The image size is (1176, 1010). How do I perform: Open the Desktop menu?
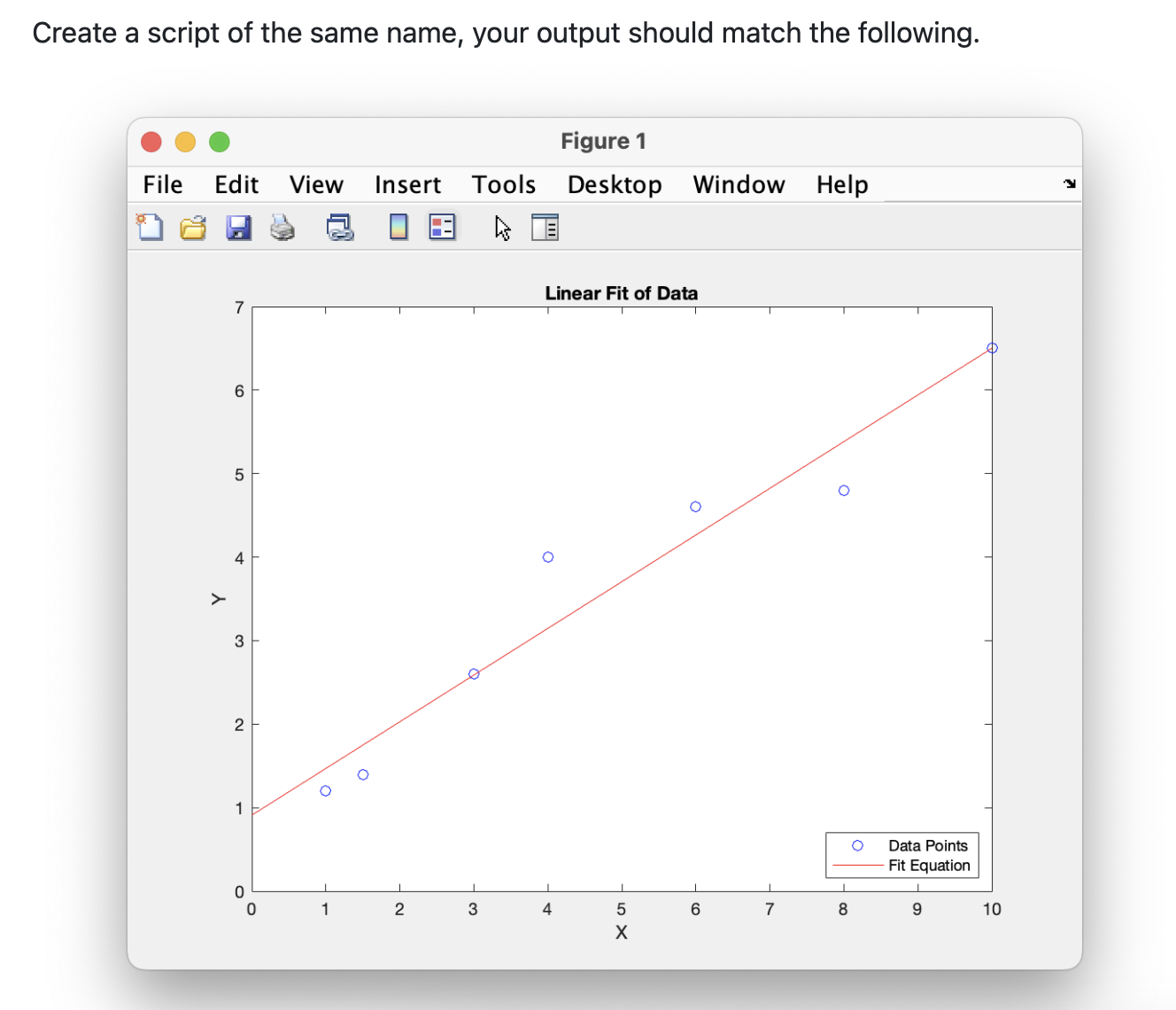click(615, 184)
